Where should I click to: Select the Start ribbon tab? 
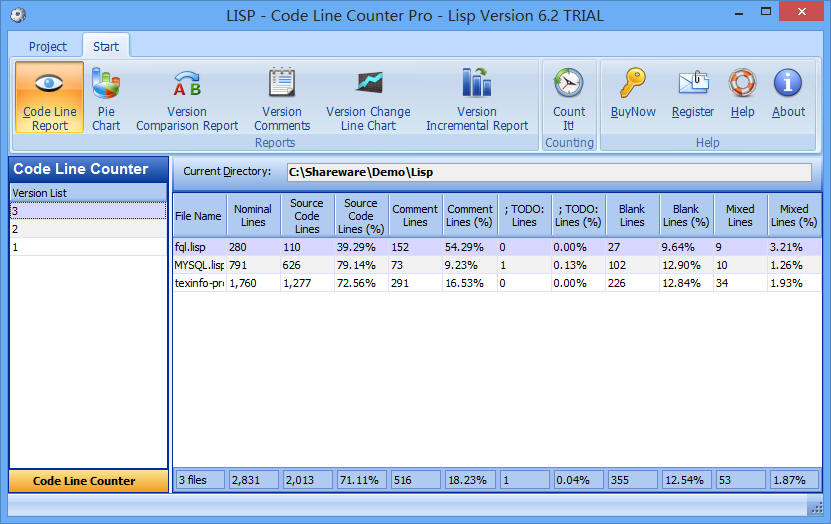point(105,46)
